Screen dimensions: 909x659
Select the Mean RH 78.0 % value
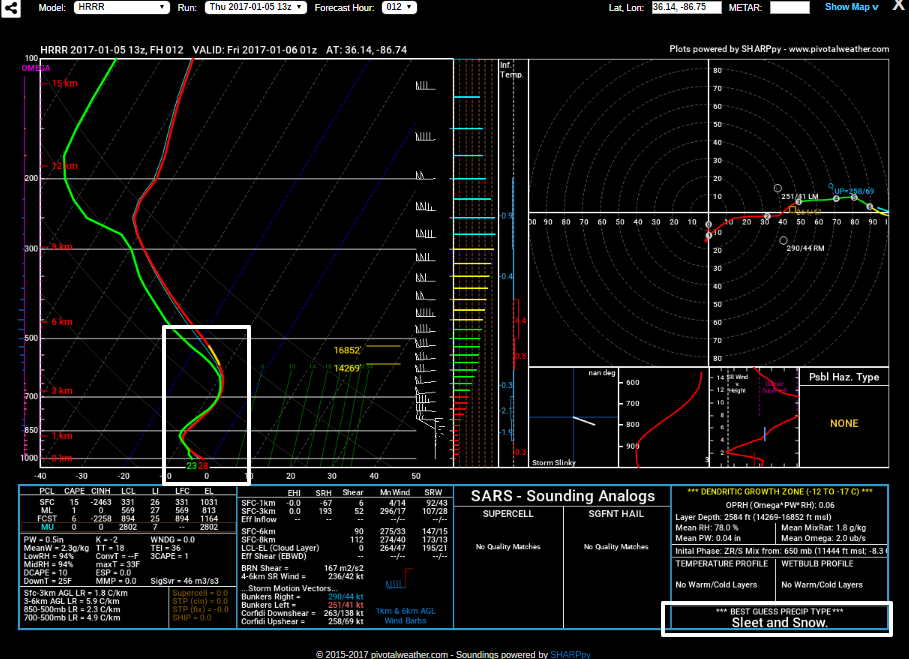[x=707, y=528]
